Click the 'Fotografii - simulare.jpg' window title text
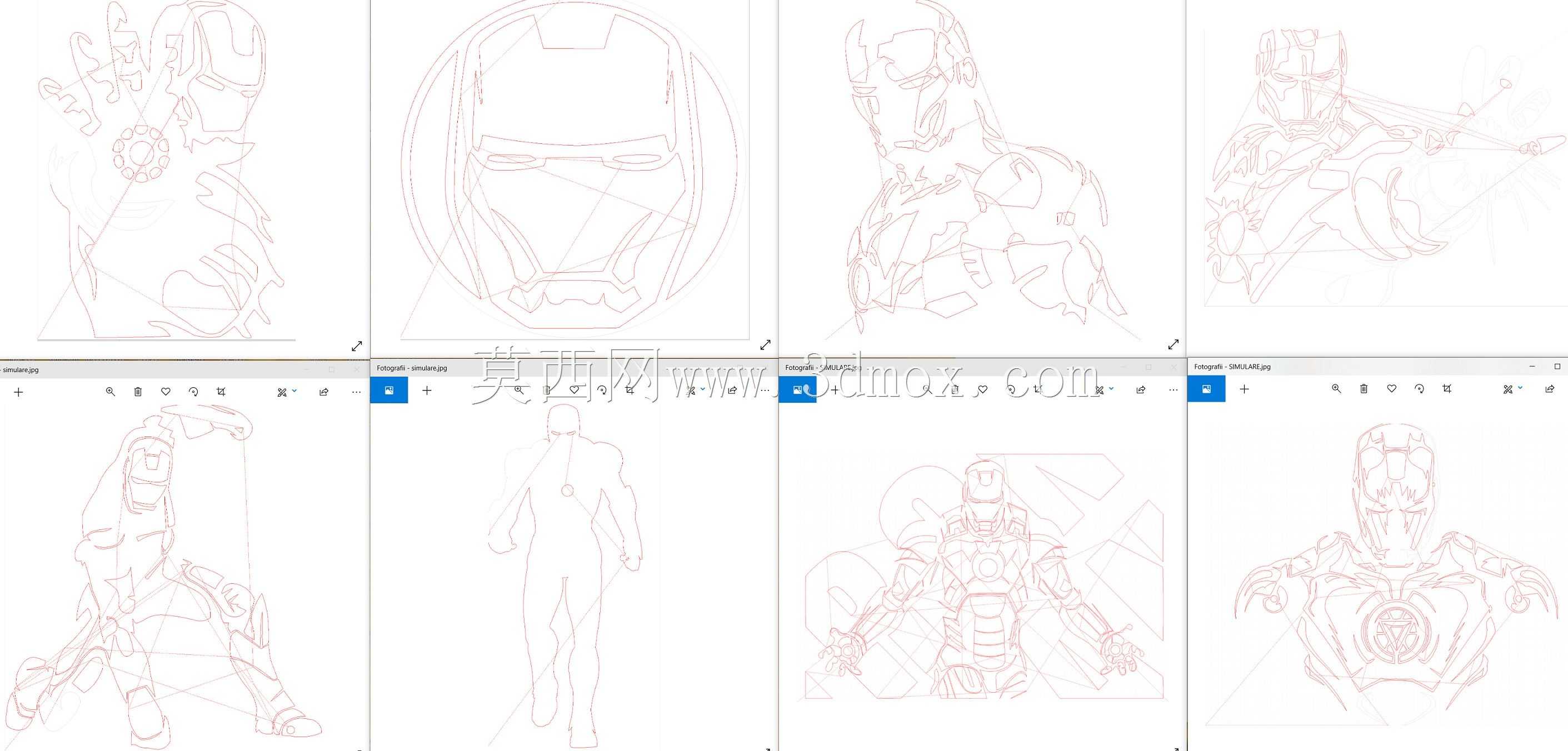Image resolution: width=1568 pixels, height=751 pixels. (412, 368)
